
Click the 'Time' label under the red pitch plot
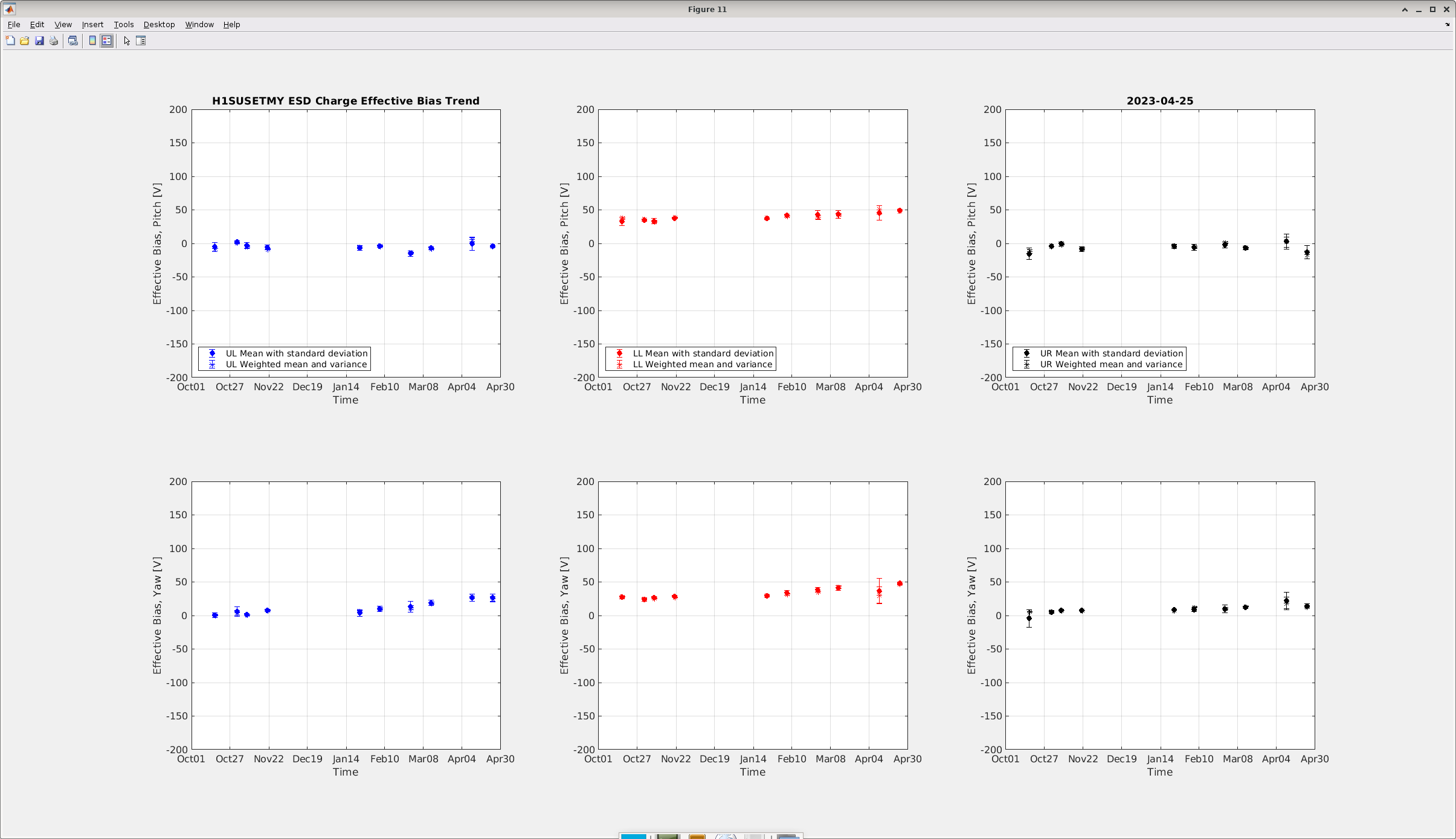pos(753,400)
